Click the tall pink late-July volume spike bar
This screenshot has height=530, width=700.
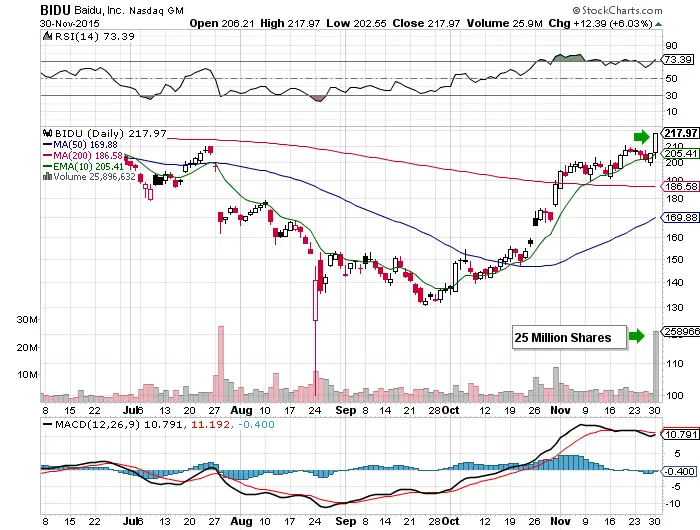[x=221, y=364]
